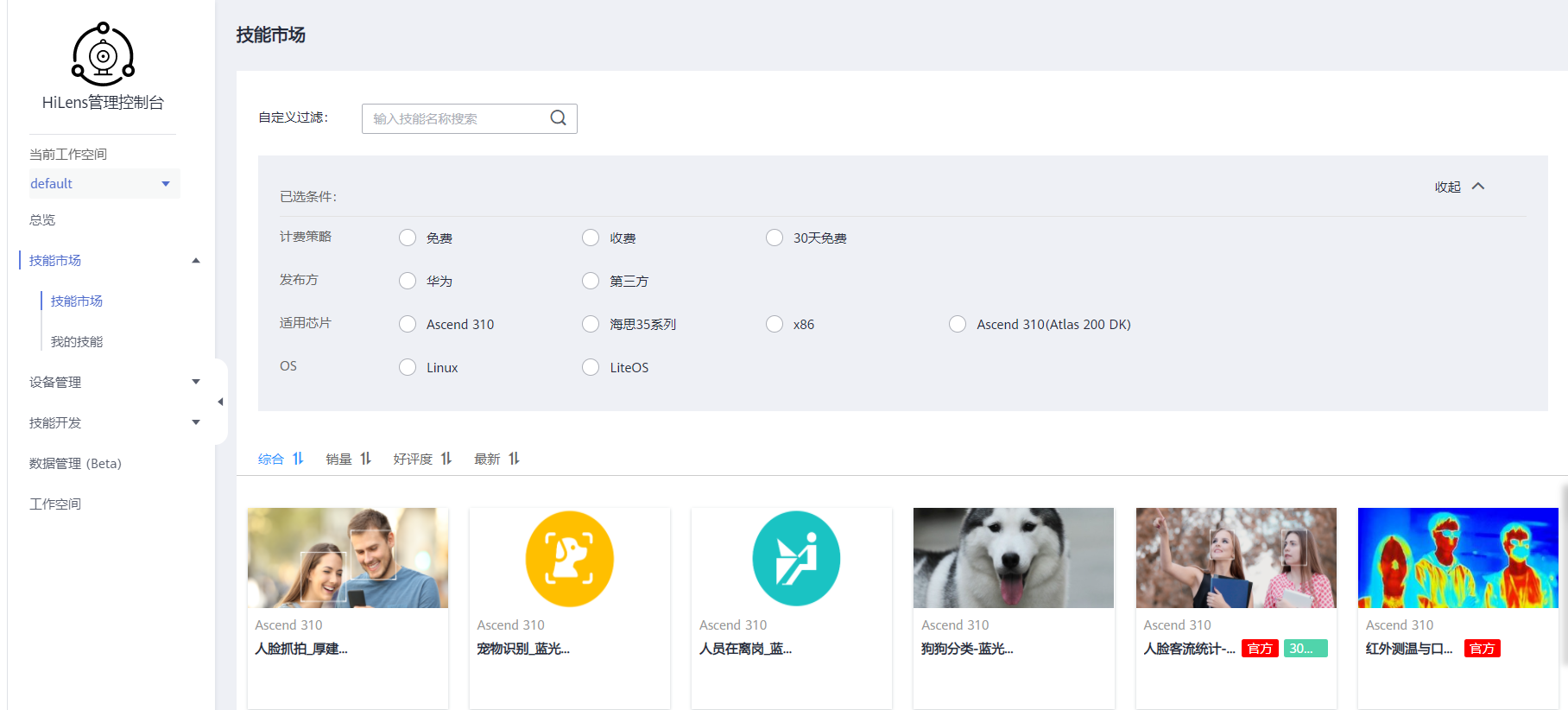This screenshot has width=1568, height=710.
Task: Click the 技能开发 sidebar label
Action: click(55, 422)
